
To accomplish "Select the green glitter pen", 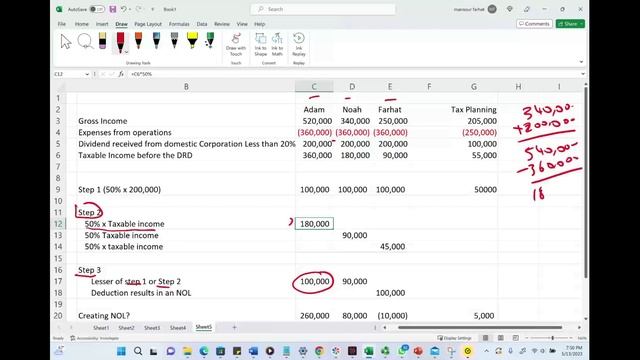I will [x=210, y=41].
